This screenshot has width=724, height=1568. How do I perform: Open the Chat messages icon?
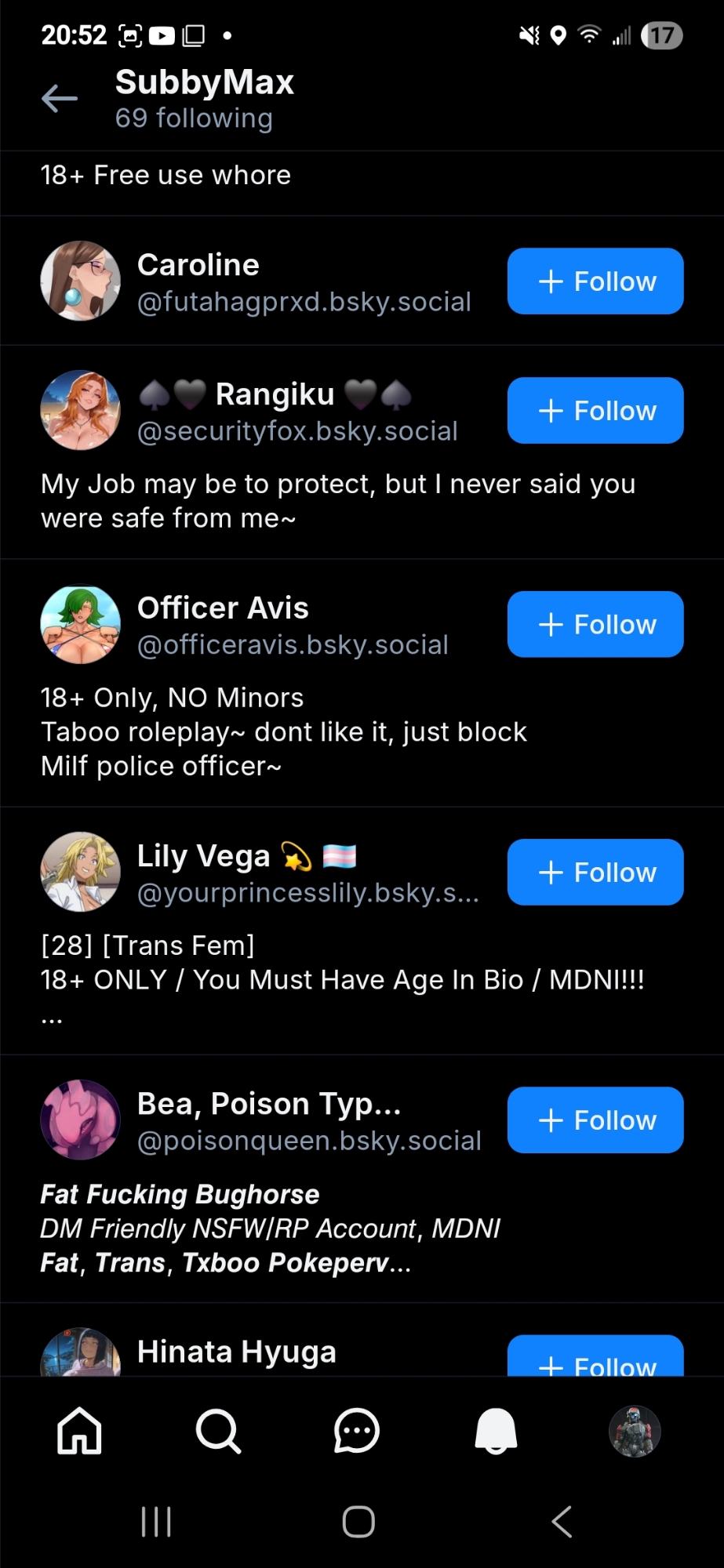(x=357, y=1431)
